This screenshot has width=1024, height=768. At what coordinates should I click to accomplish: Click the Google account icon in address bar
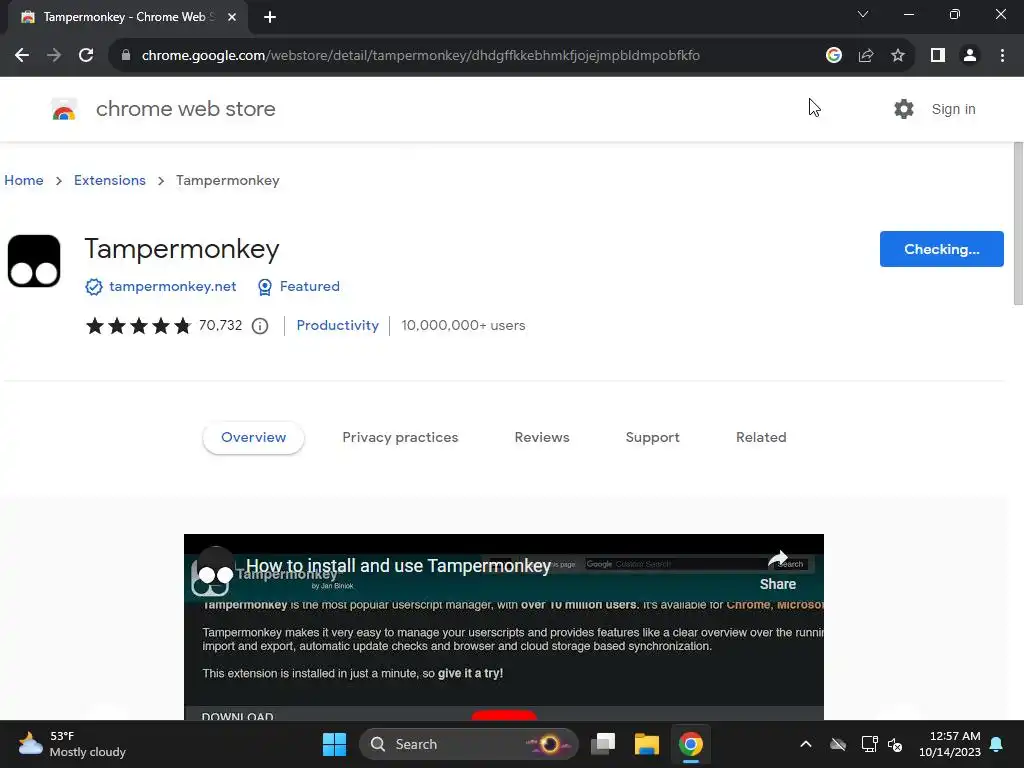click(834, 56)
